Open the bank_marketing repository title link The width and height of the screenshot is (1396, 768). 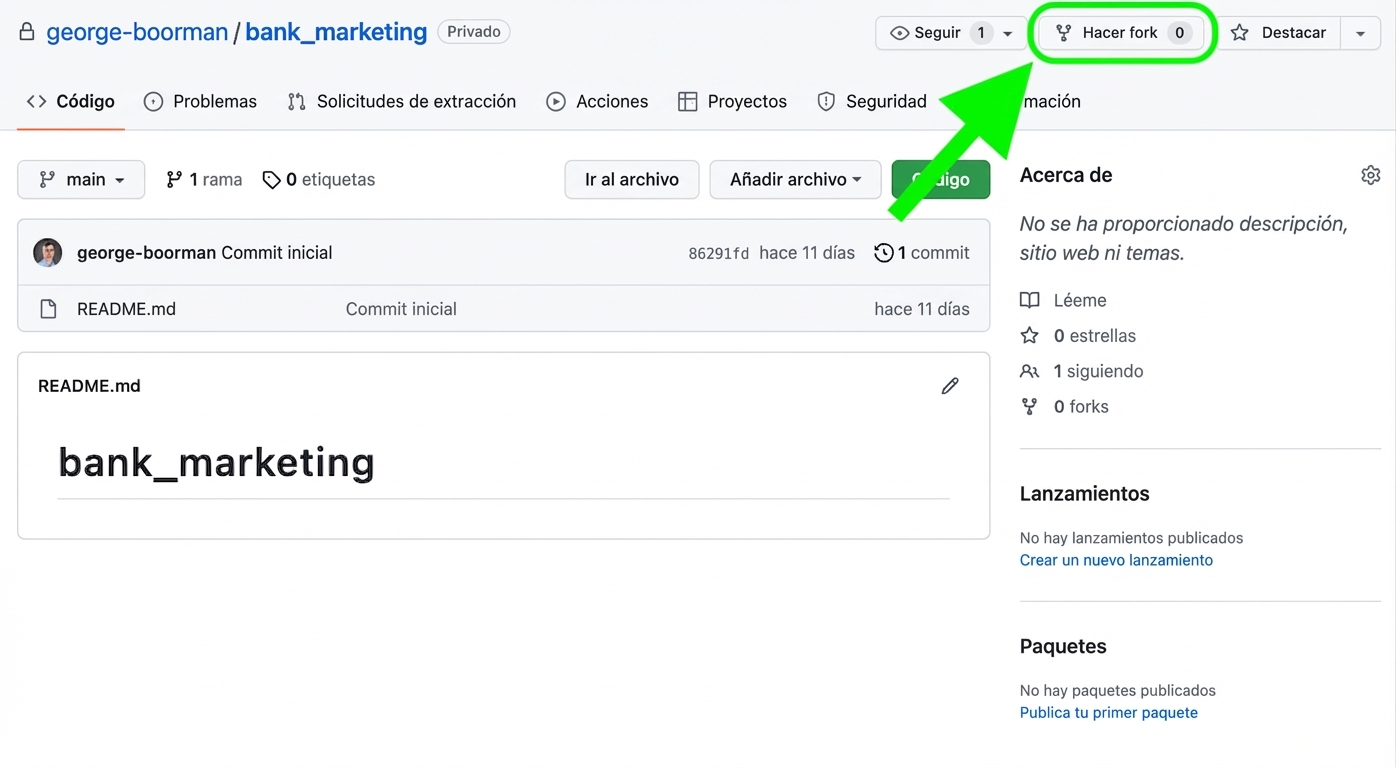coord(336,32)
